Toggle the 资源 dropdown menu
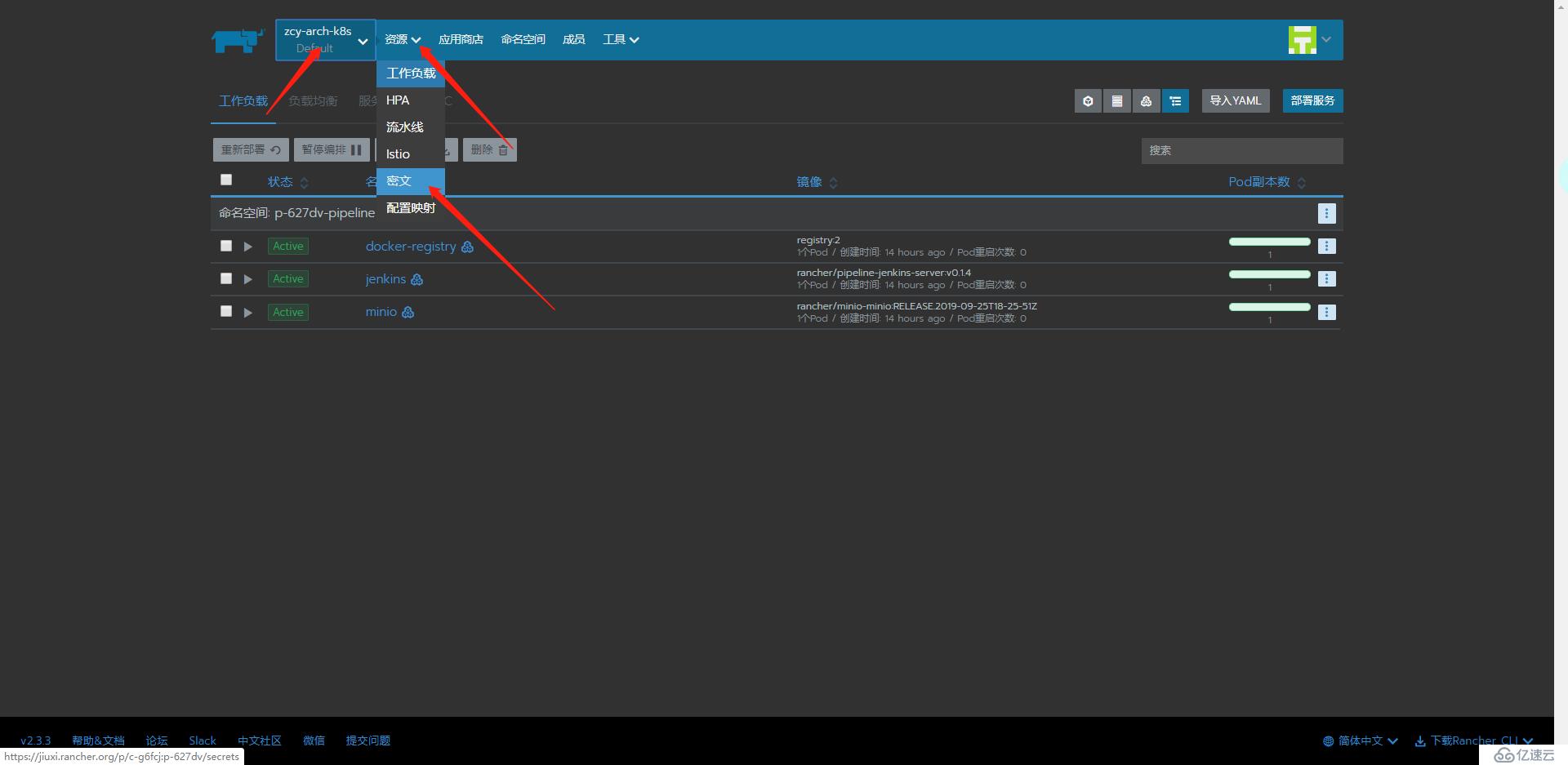 click(403, 39)
